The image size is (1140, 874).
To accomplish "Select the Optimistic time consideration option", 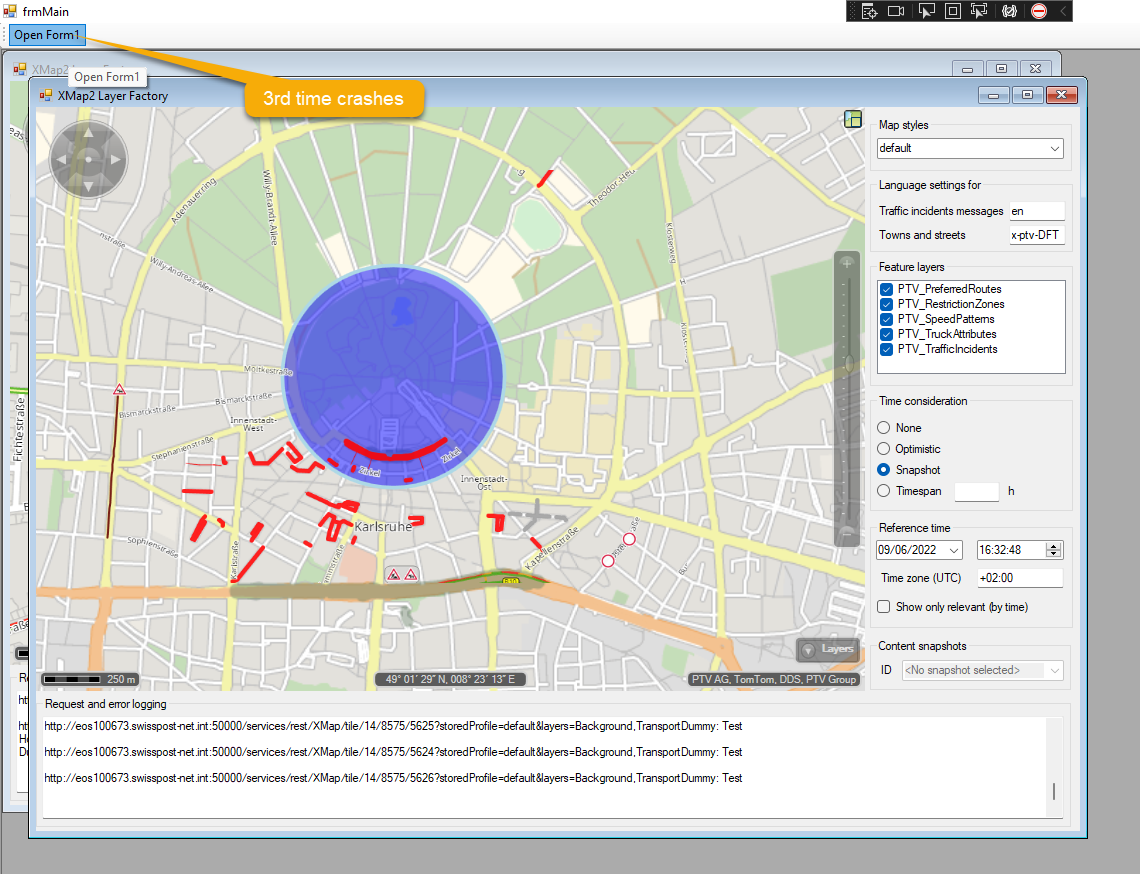I will click(x=883, y=449).
